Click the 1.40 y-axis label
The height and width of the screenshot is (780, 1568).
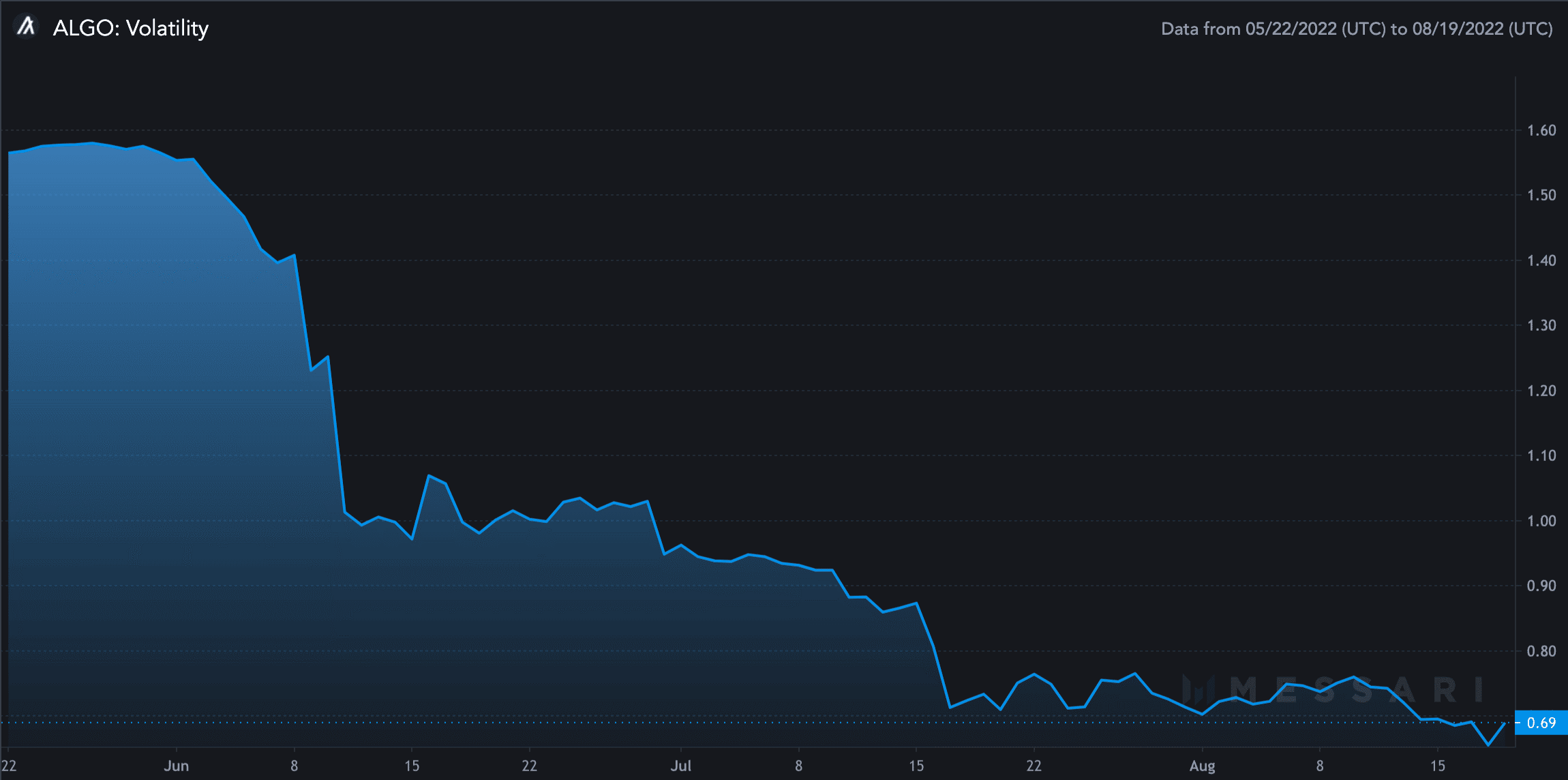(1541, 260)
